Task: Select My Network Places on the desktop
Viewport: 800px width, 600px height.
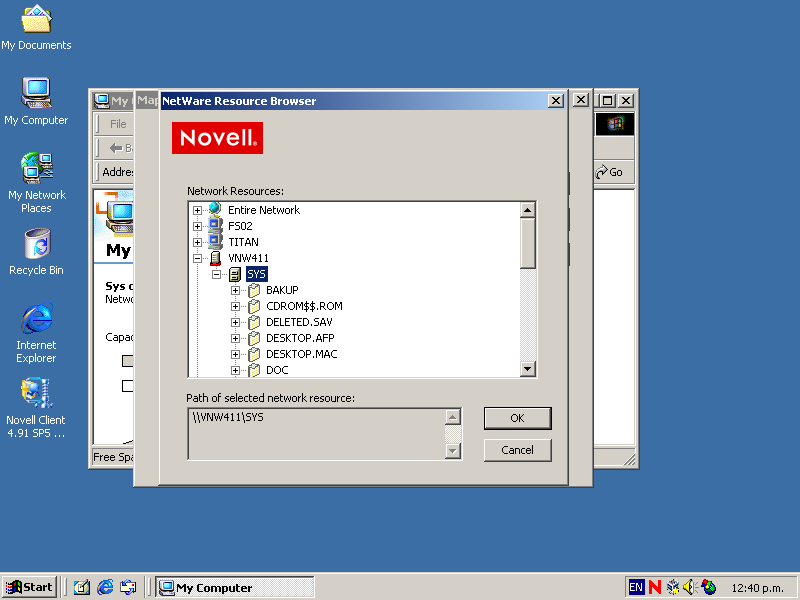Action: tap(36, 183)
